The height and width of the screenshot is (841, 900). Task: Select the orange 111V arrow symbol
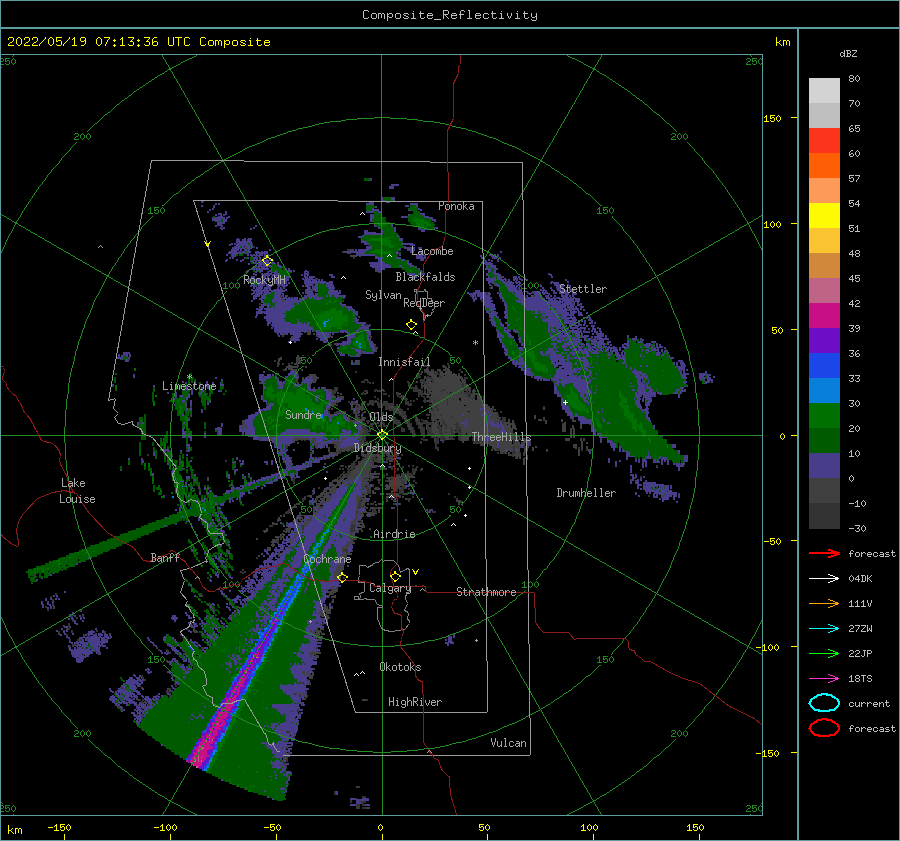(x=824, y=603)
